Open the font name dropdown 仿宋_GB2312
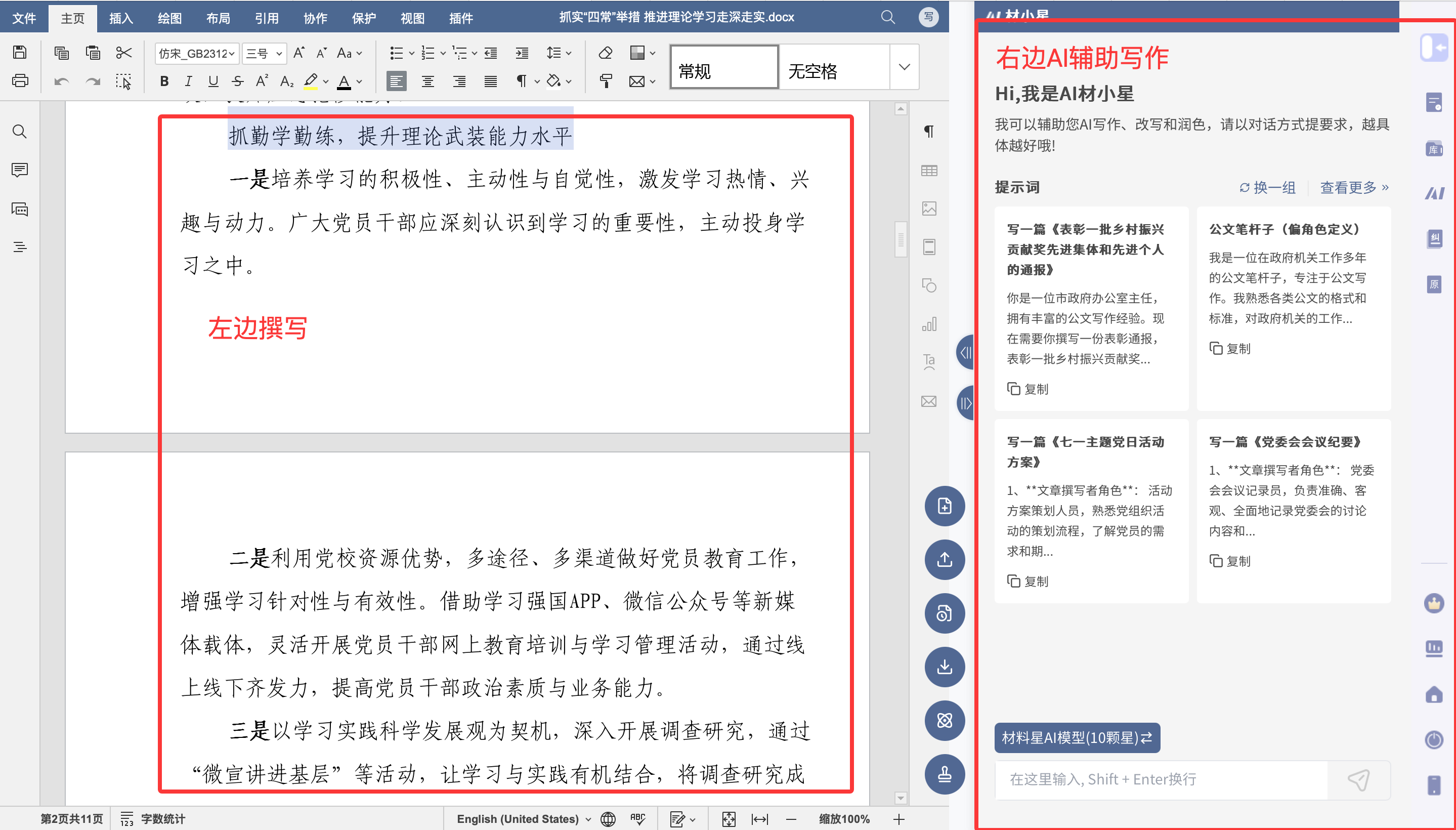The image size is (1456, 830). point(197,53)
